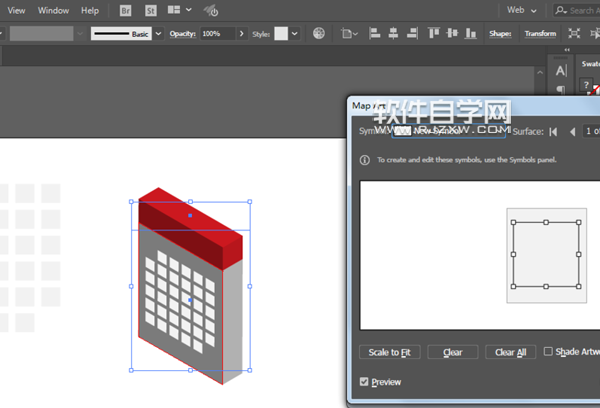Click vertical align bottom icon
Image resolution: width=600 pixels, height=408 pixels.
470,33
